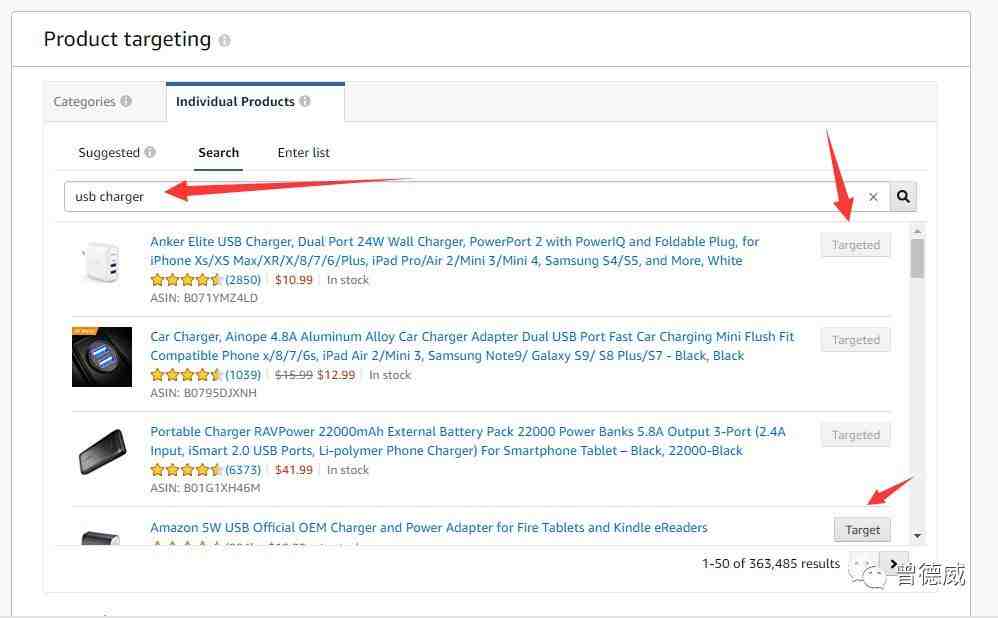Click In stock beside the $41.99 price

(348, 470)
